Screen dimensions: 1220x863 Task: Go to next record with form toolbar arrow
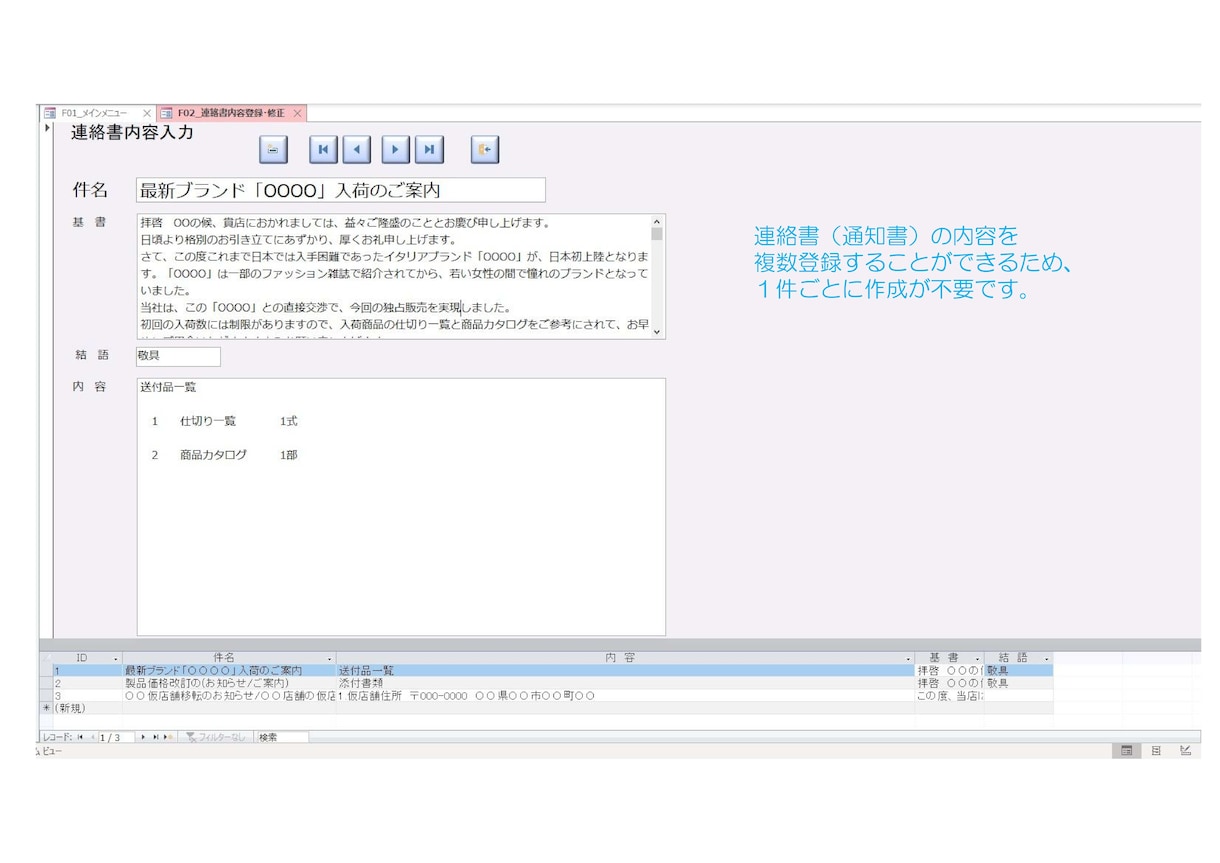point(396,150)
